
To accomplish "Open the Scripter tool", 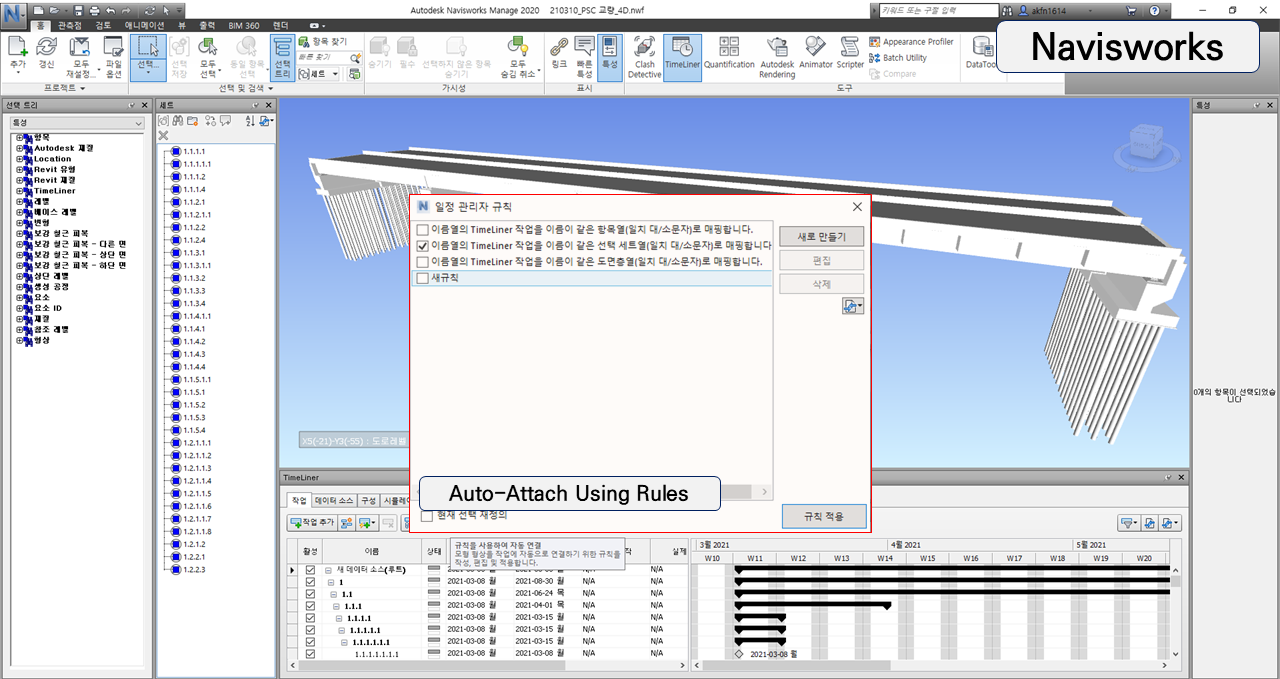I will (850, 53).
